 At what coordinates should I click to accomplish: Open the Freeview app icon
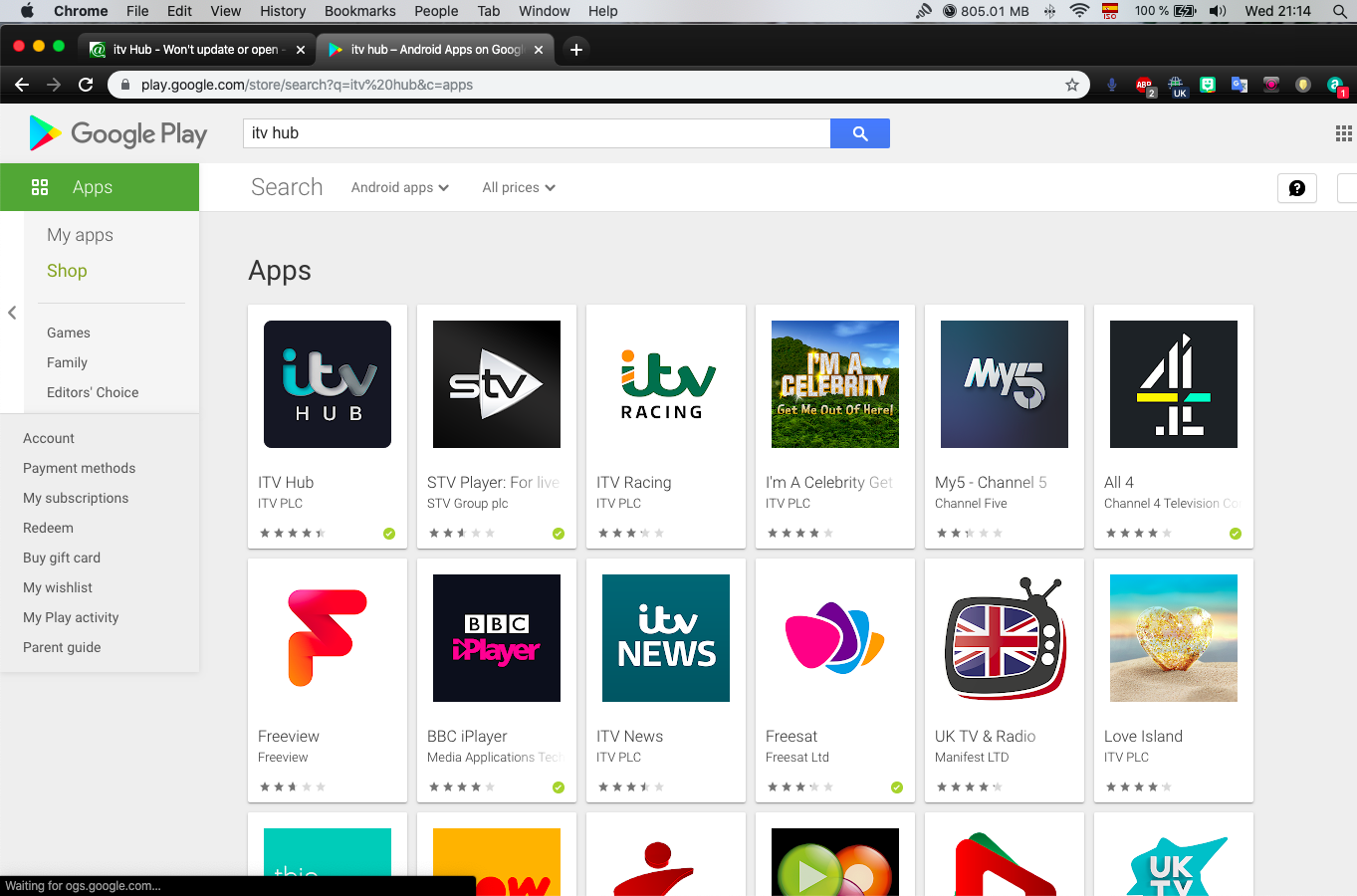tap(328, 638)
